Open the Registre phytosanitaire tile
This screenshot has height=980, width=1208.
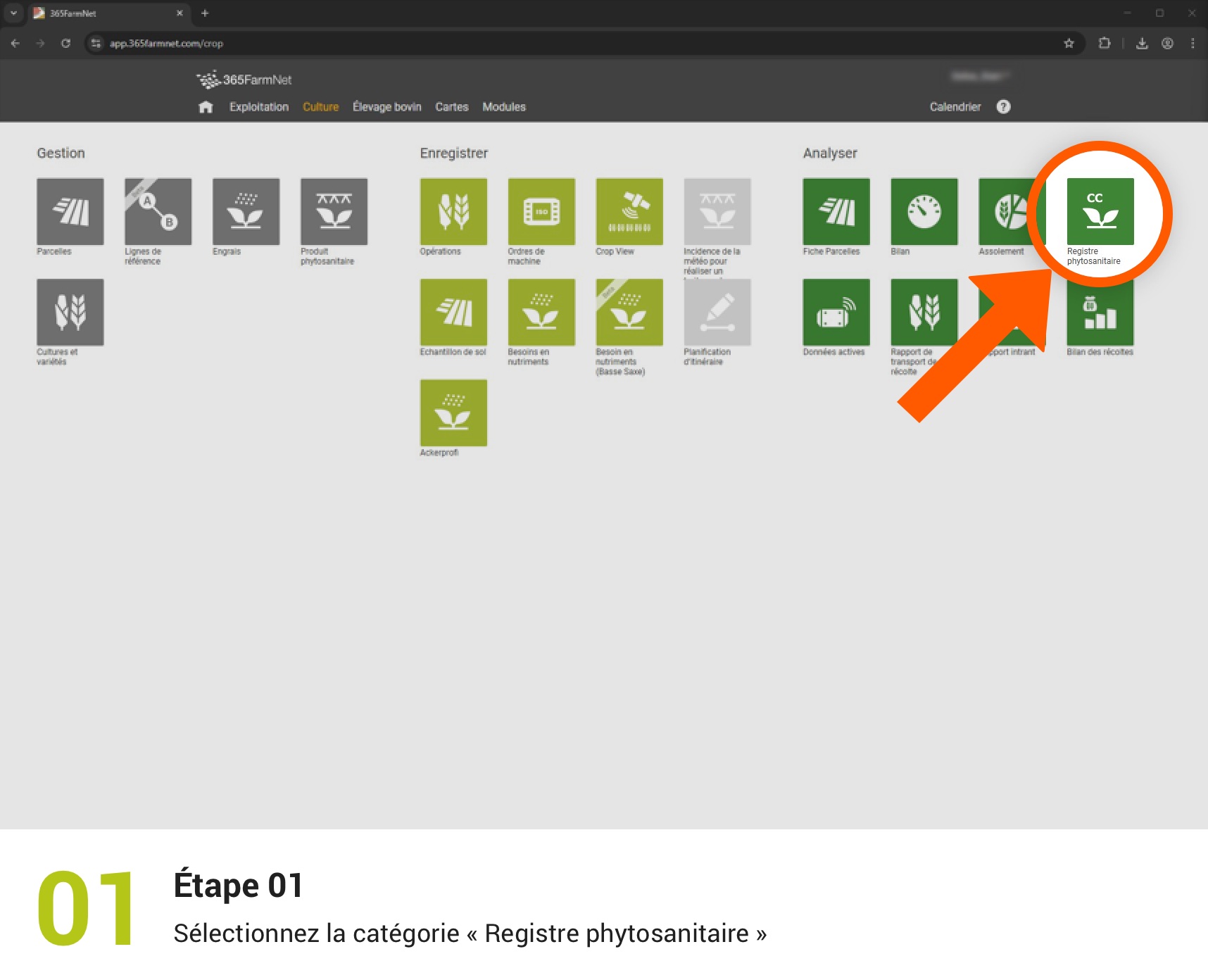(1100, 211)
